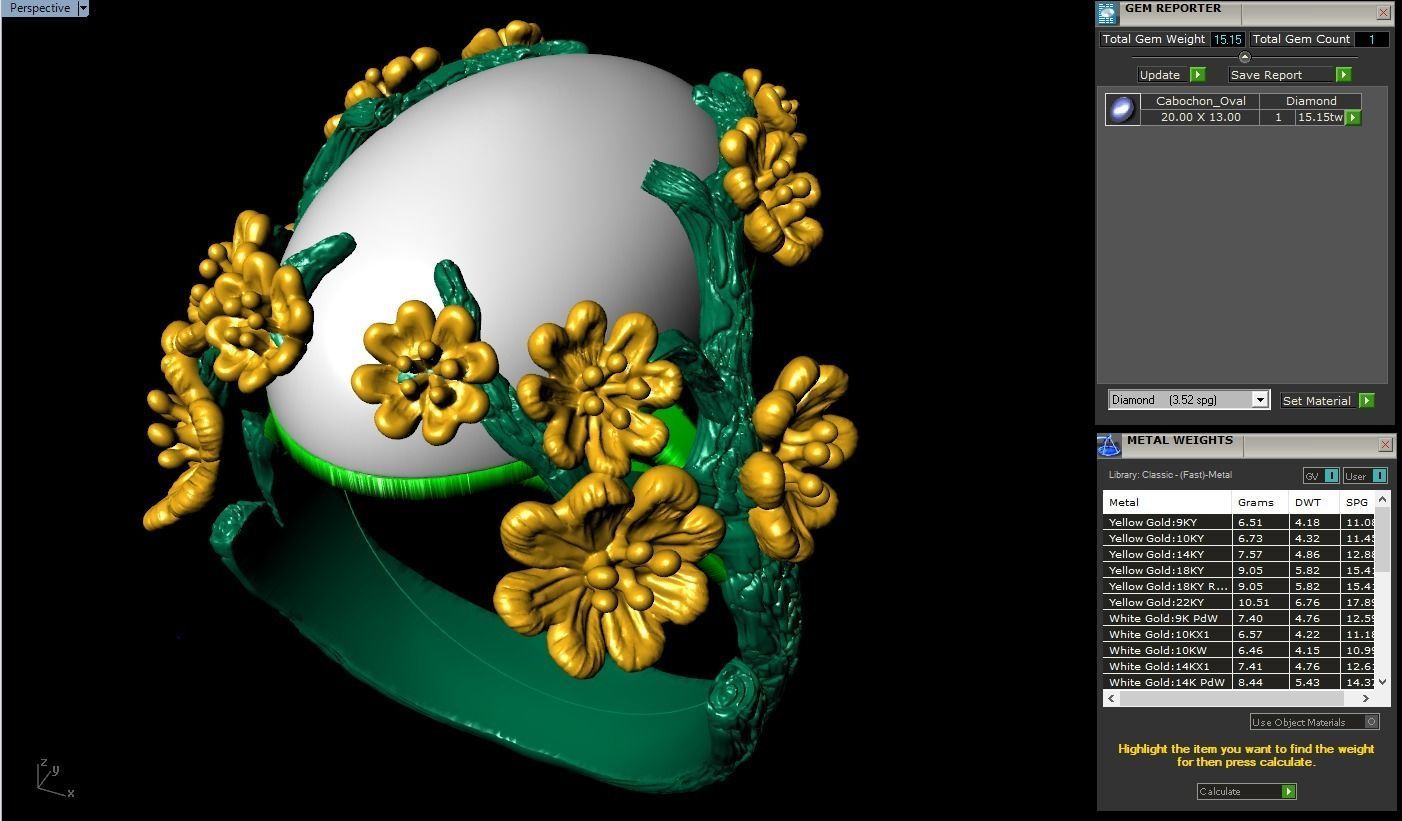This screenshot has width=1402, height=821.
Task: Click the Metal Weights scale icon
Action: pos(1109,445)
